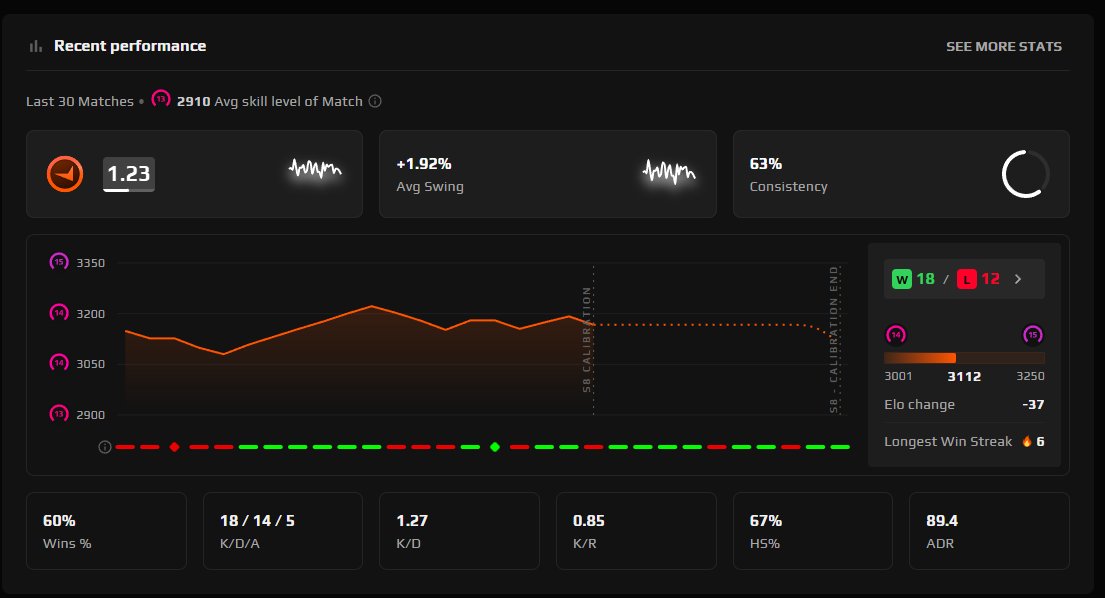Click the lower bound Elo 3001
The height and width of the screenshot is (598, 1105).
(898, 376)
